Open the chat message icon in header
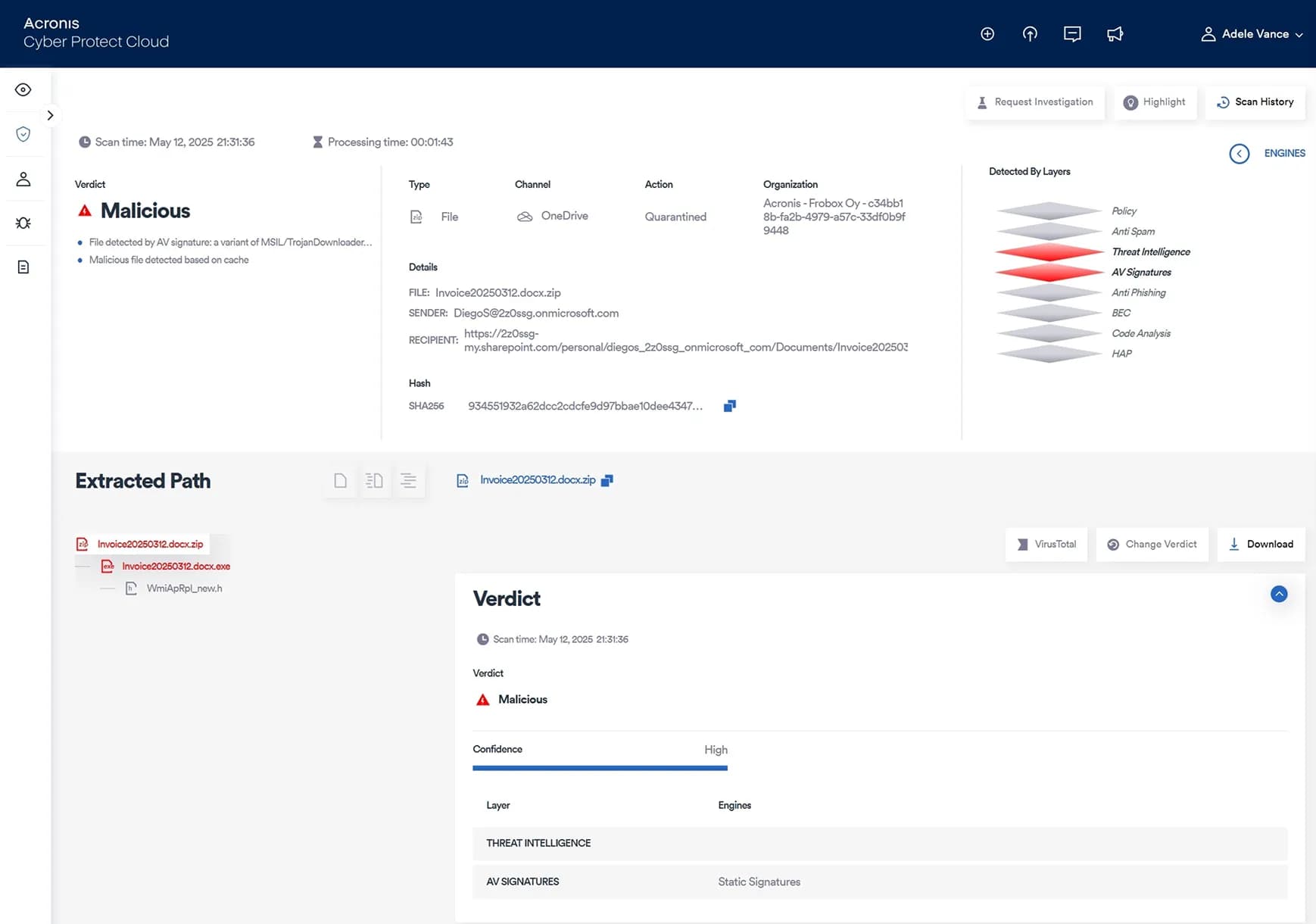The height and width of the screenshot is (924, 1316). [x=1072, y=34]
